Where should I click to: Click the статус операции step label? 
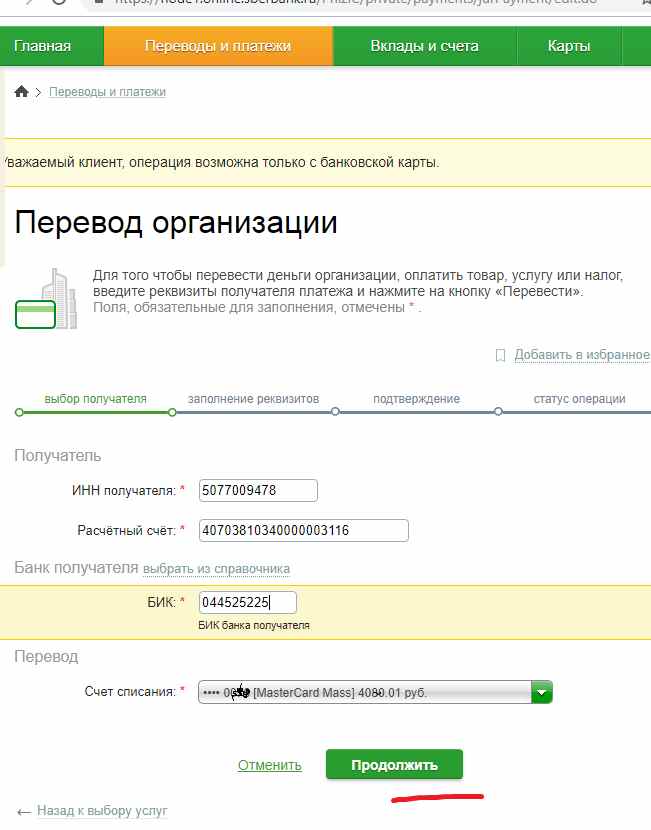pyautogui.click(x=580, y=399)
